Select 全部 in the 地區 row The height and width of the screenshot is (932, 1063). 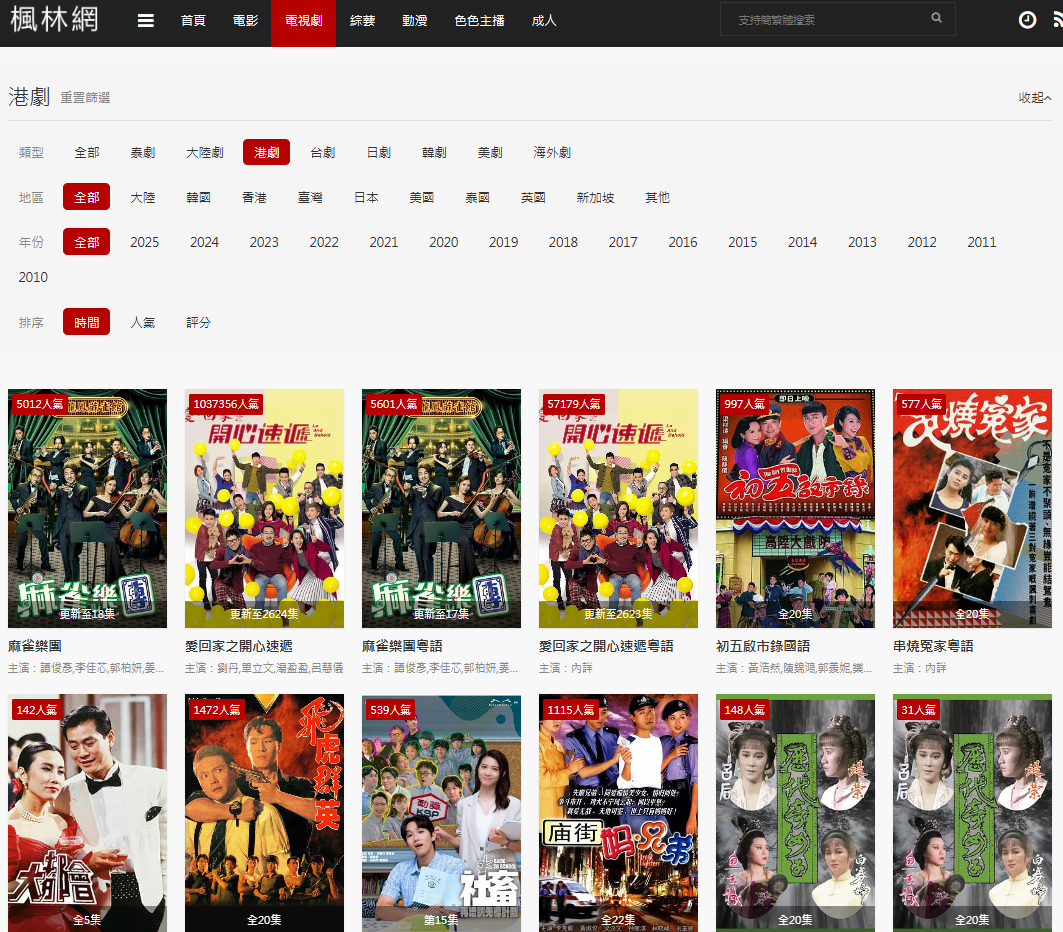87,197
